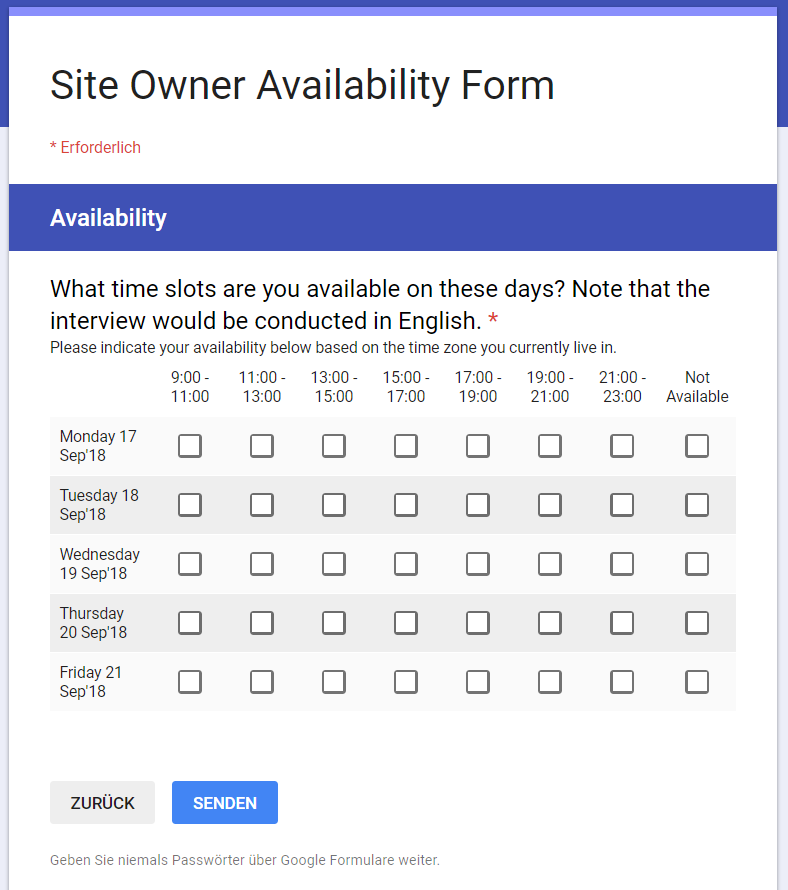This screenshot has width=788, height=890.
Task: Mark Friday 21 Sep as Not Available
Action: 697,681
